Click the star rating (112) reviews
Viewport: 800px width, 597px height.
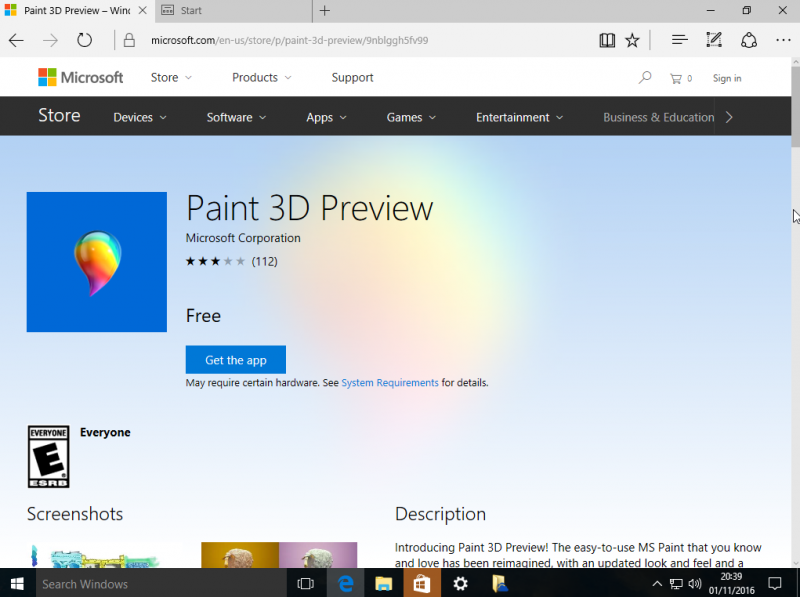[x=232, y=261]
